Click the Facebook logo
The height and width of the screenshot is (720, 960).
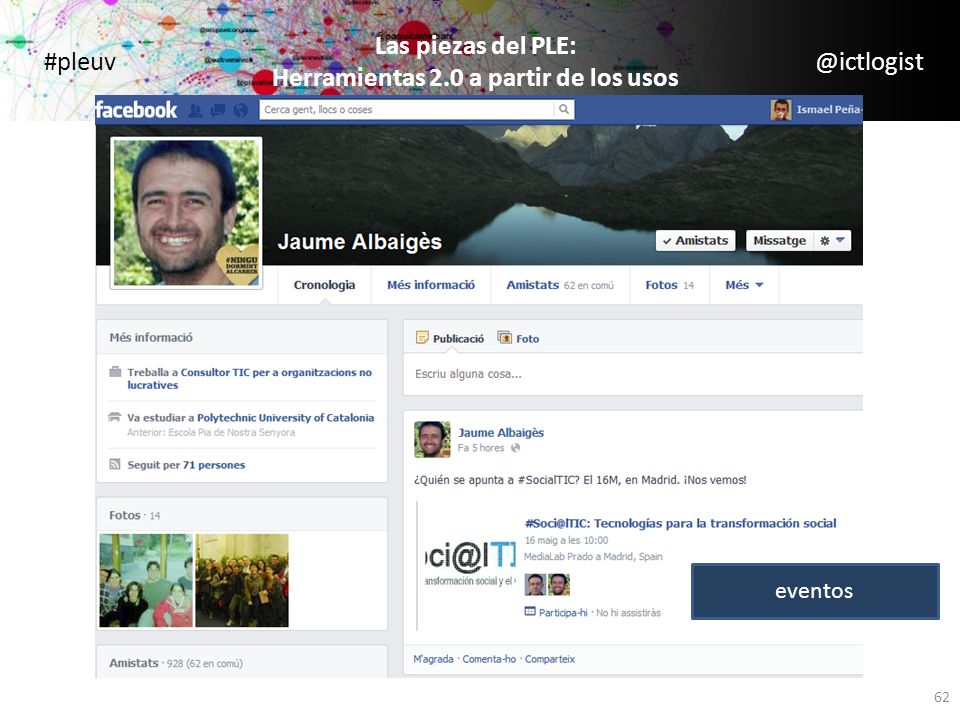tap(136, 110)
